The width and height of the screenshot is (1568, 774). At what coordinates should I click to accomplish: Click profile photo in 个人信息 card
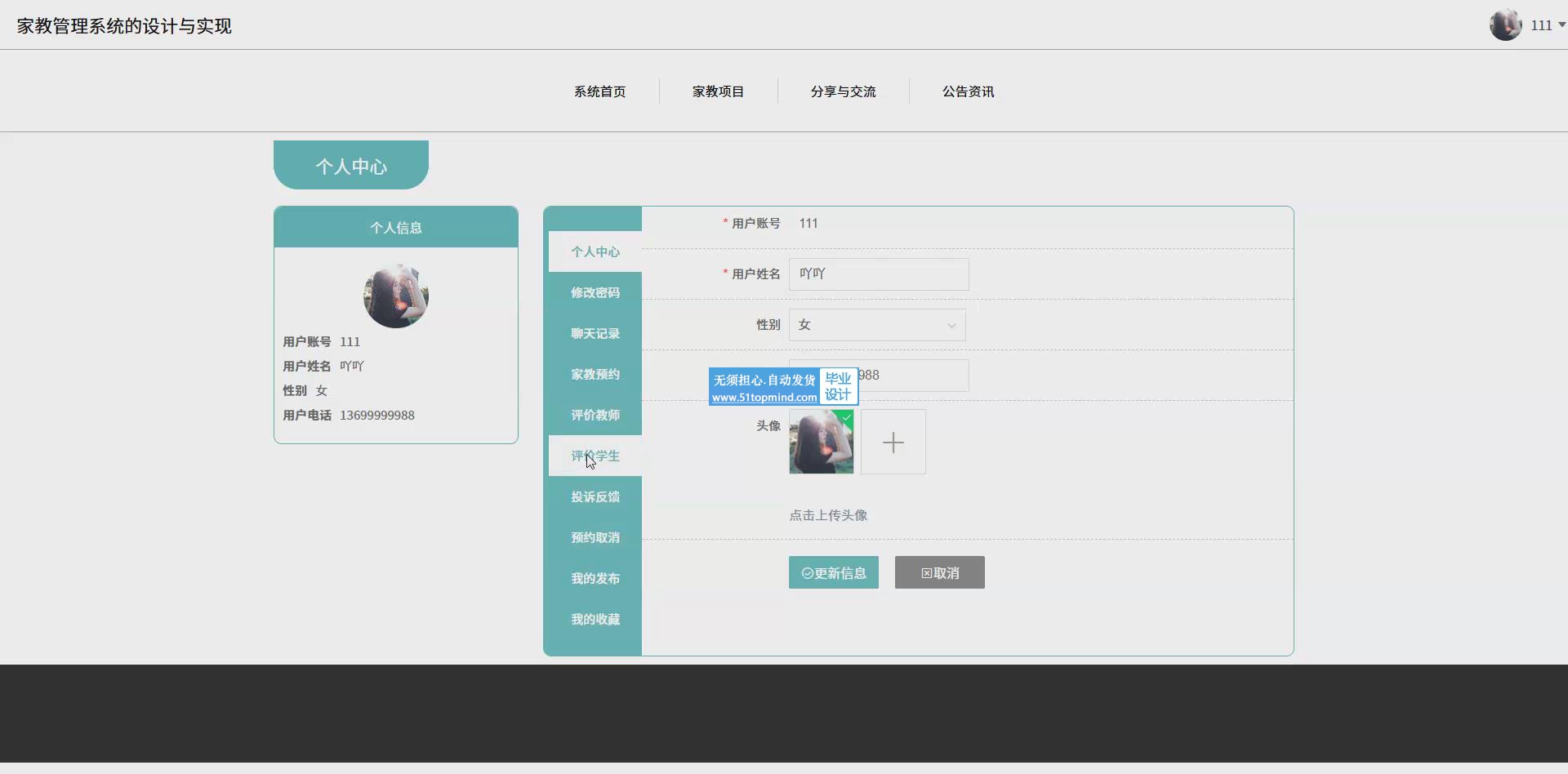point(396,296)
